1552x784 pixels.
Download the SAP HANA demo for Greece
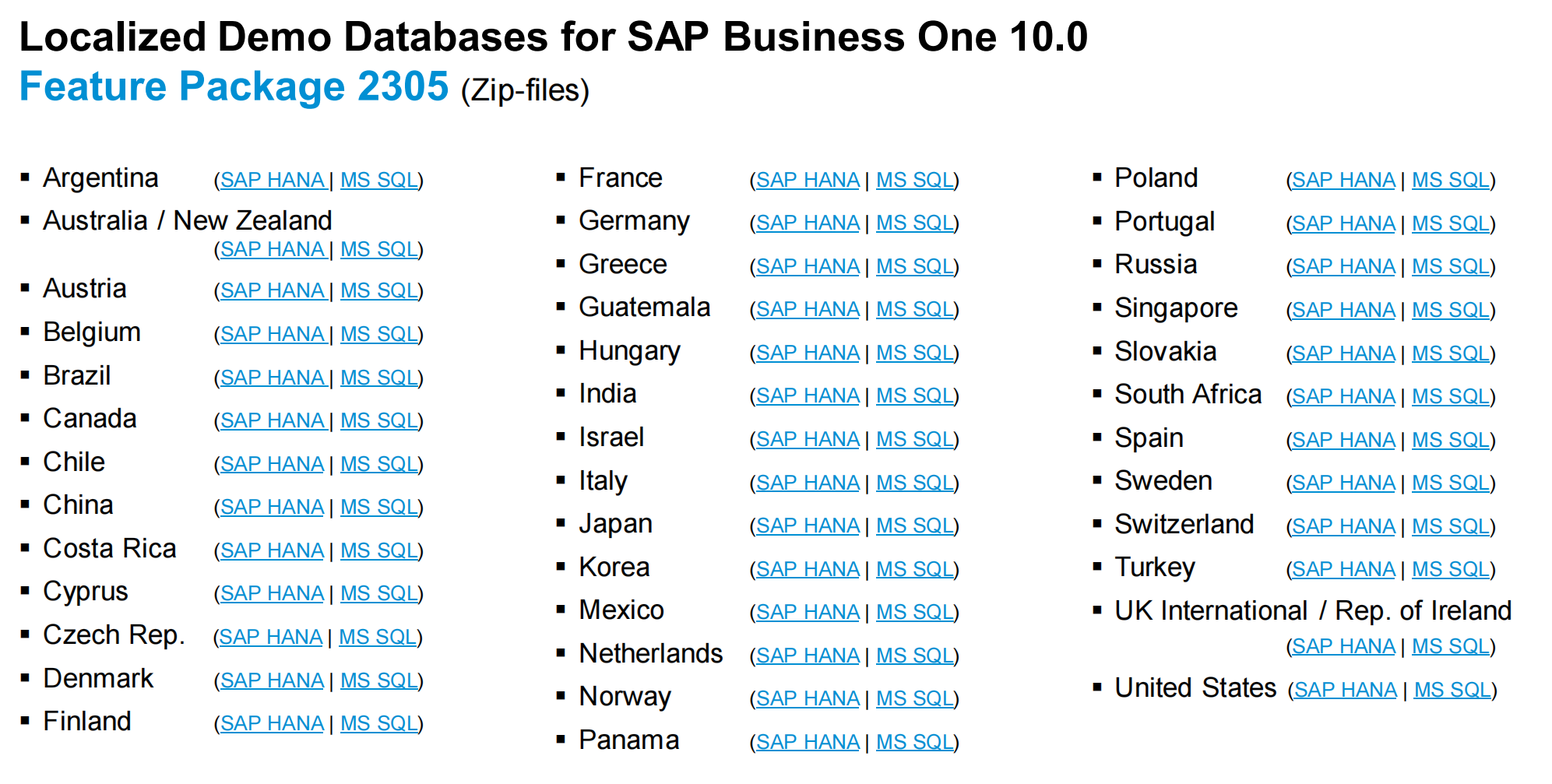point(808,265)
